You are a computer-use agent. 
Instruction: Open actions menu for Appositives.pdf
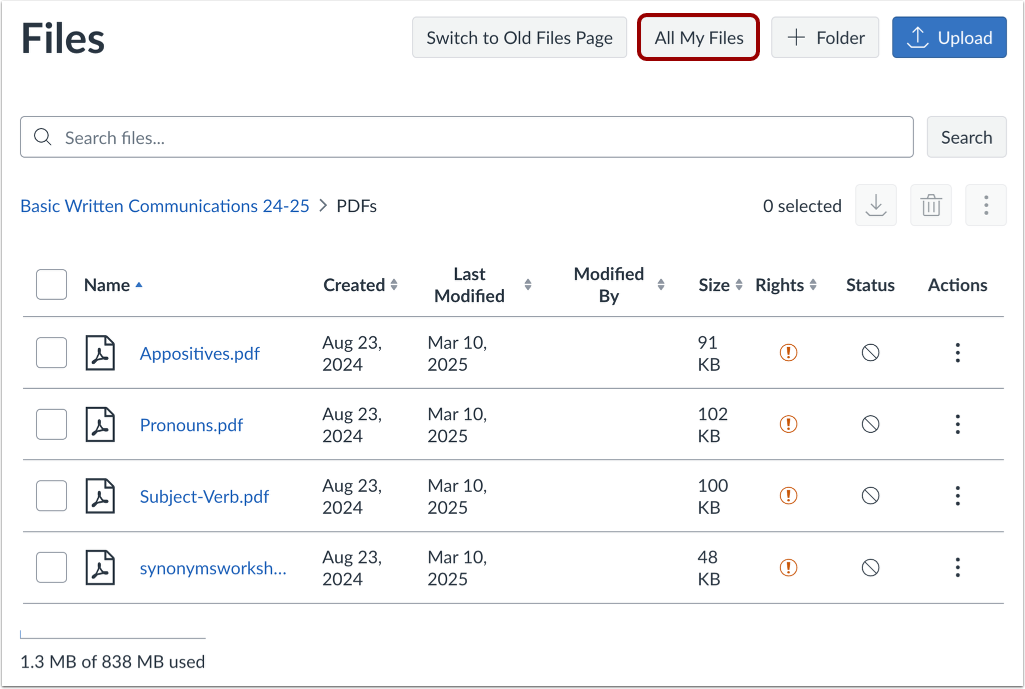tap(957, 353)
